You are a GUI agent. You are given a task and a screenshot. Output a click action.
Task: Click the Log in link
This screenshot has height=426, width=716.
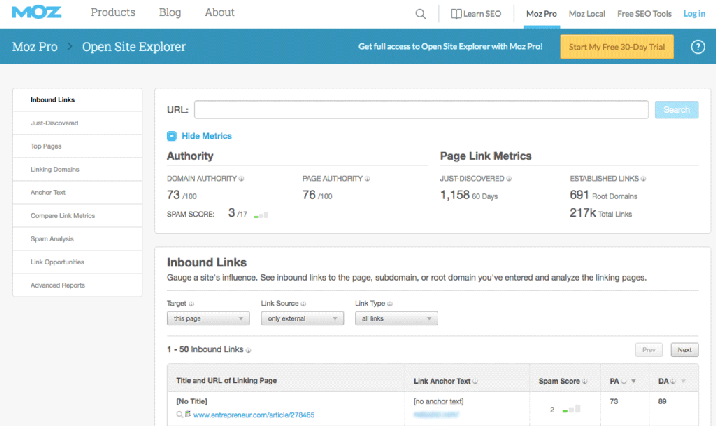694,14
